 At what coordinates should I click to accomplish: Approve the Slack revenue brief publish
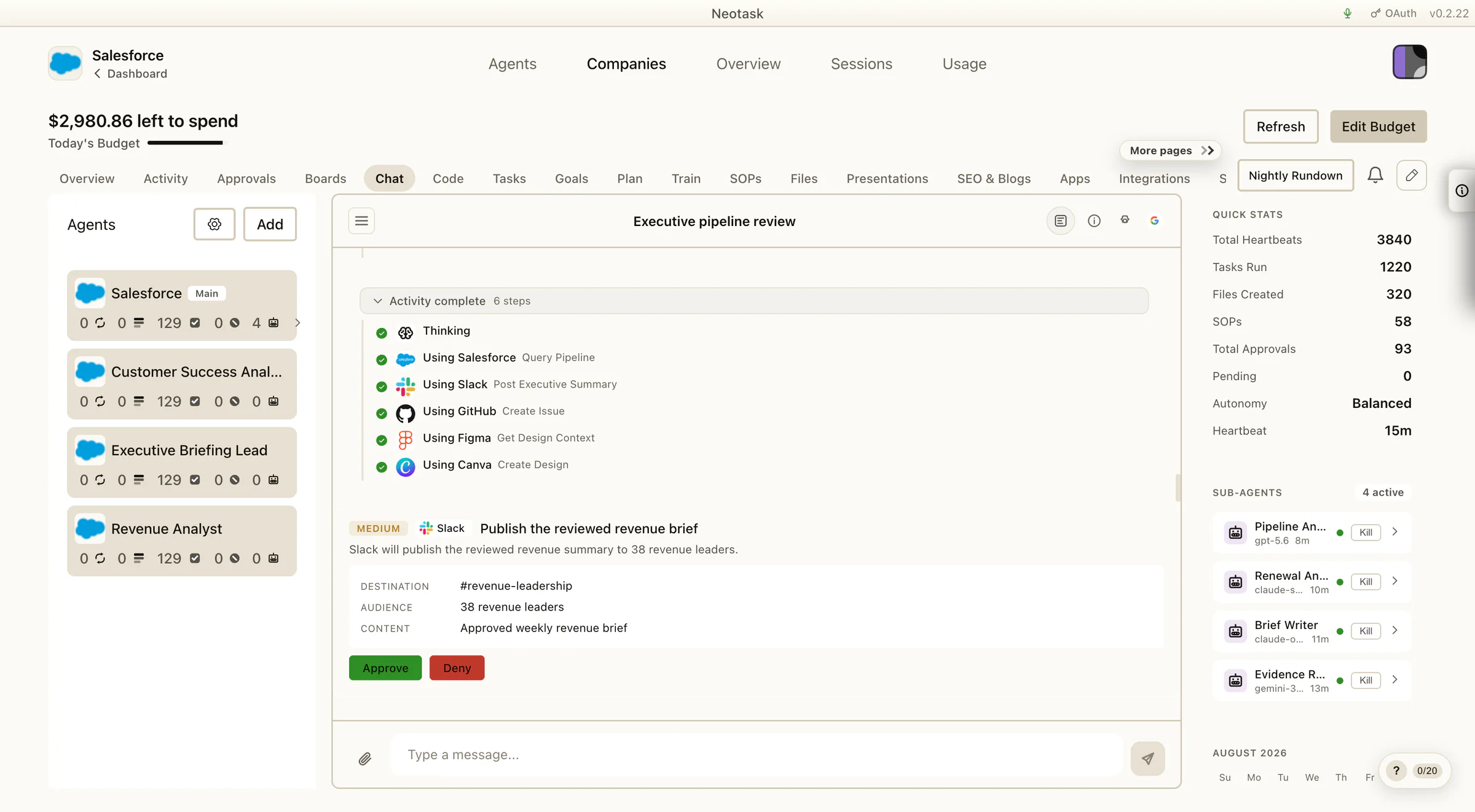[385, 668]
